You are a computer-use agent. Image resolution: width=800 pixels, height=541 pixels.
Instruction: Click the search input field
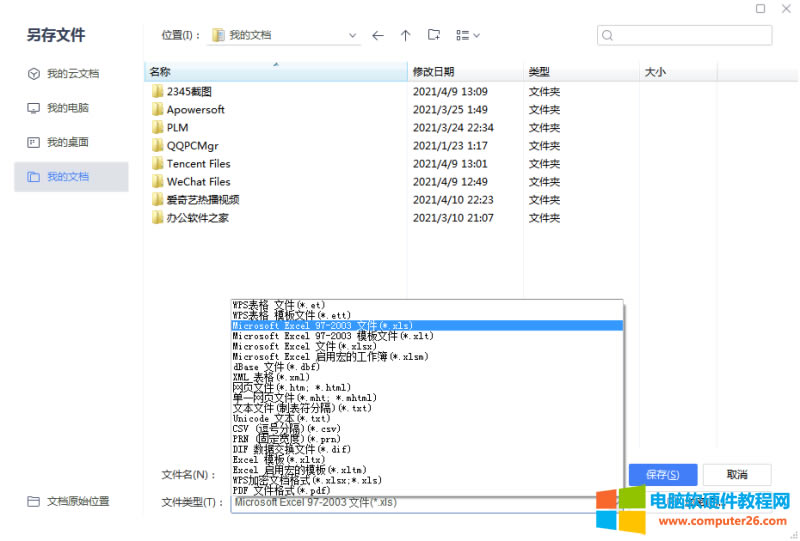coord(685,35)
